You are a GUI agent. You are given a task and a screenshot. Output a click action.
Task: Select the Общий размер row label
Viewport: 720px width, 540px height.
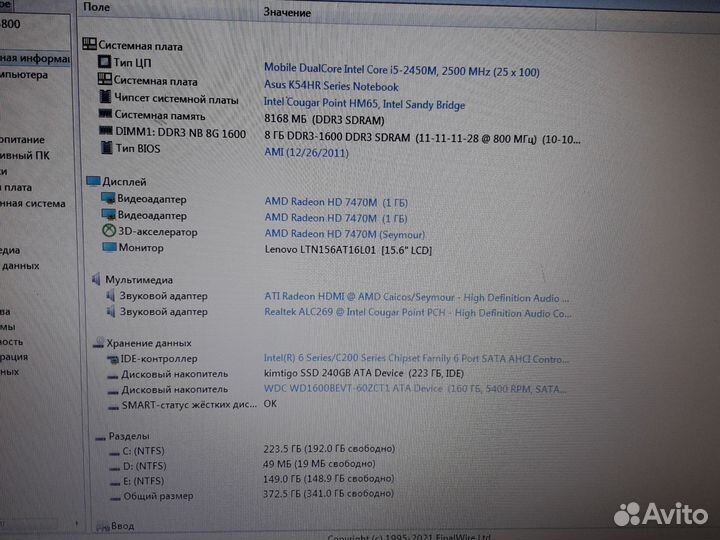[x=158, y=496]
